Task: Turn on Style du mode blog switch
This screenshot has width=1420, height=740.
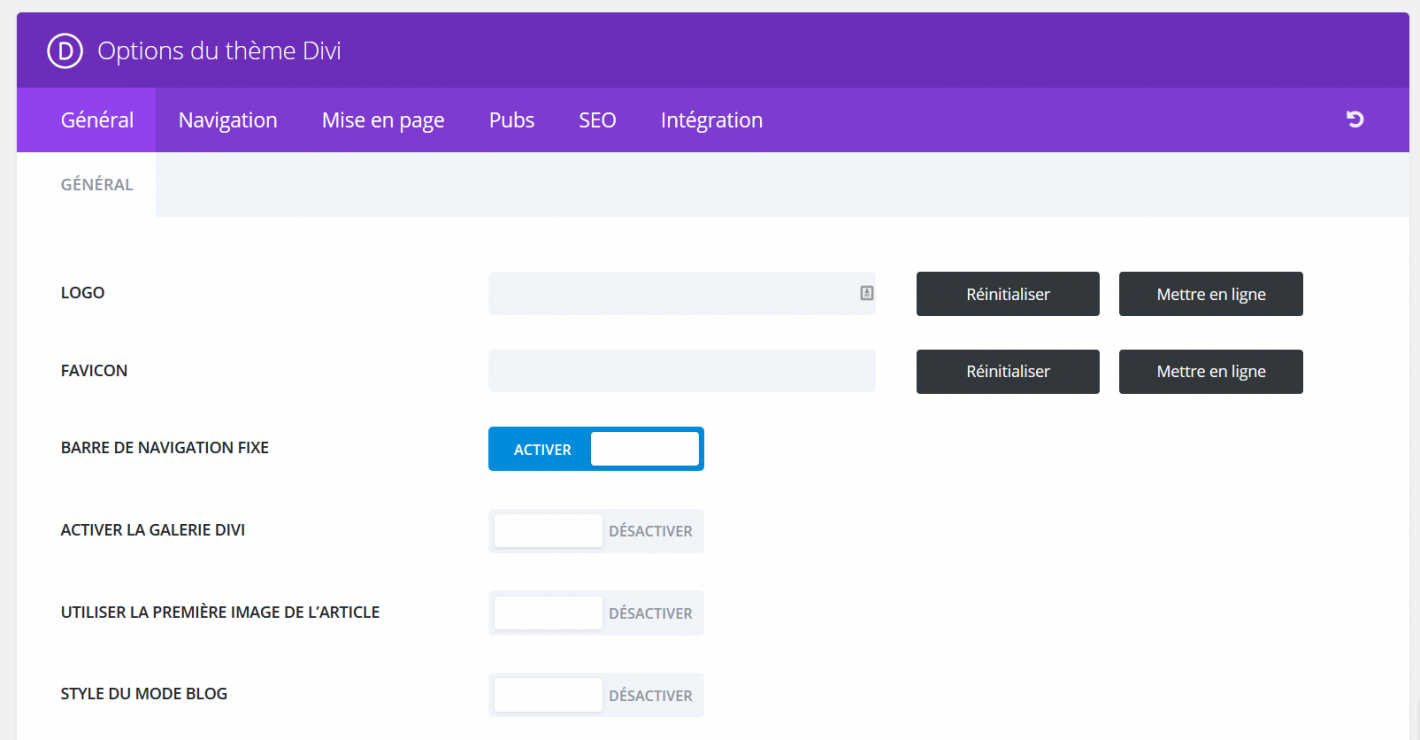Action: [x=596, y=695]
